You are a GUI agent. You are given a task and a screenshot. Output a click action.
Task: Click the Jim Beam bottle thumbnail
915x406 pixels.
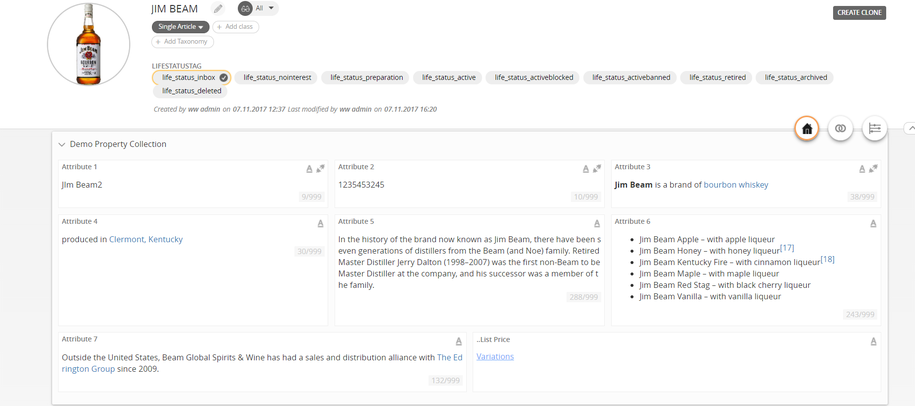pyautogui.click(x=89, y=44)
